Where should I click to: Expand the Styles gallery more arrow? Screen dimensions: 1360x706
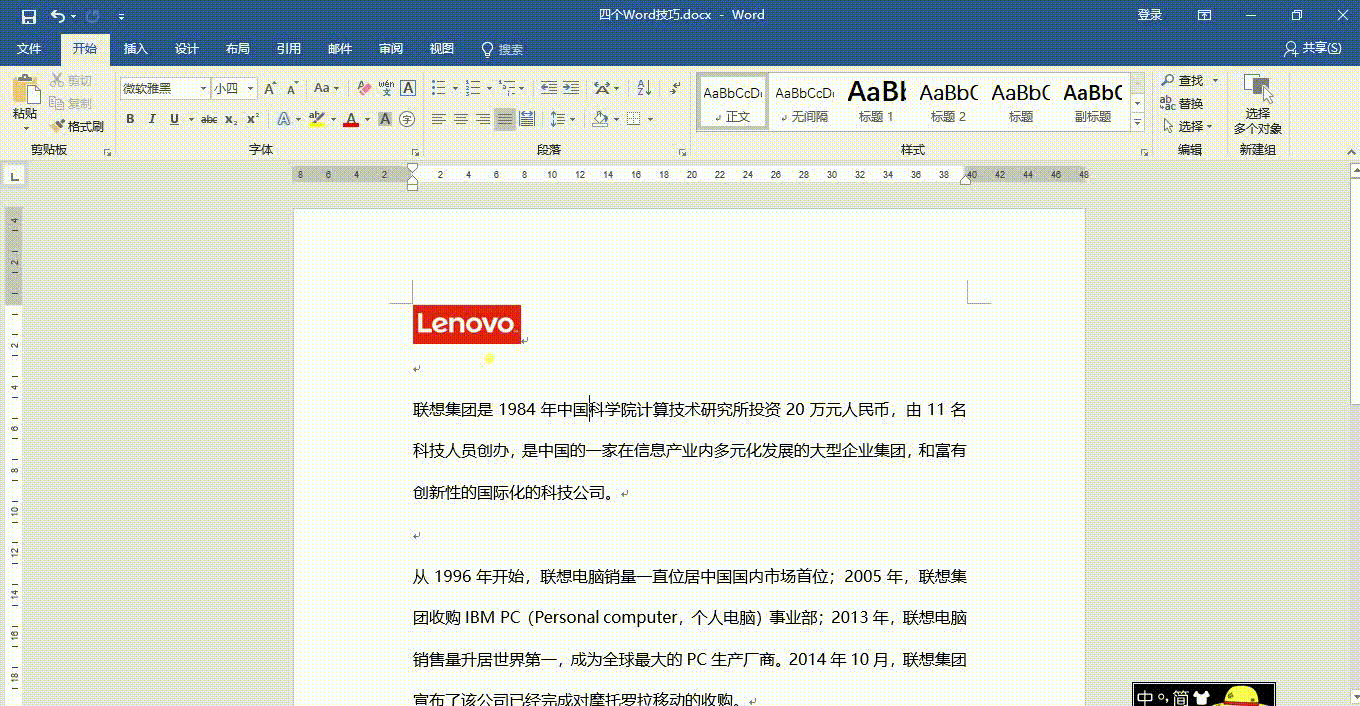pyautogui.click(x=1137, y=123)
